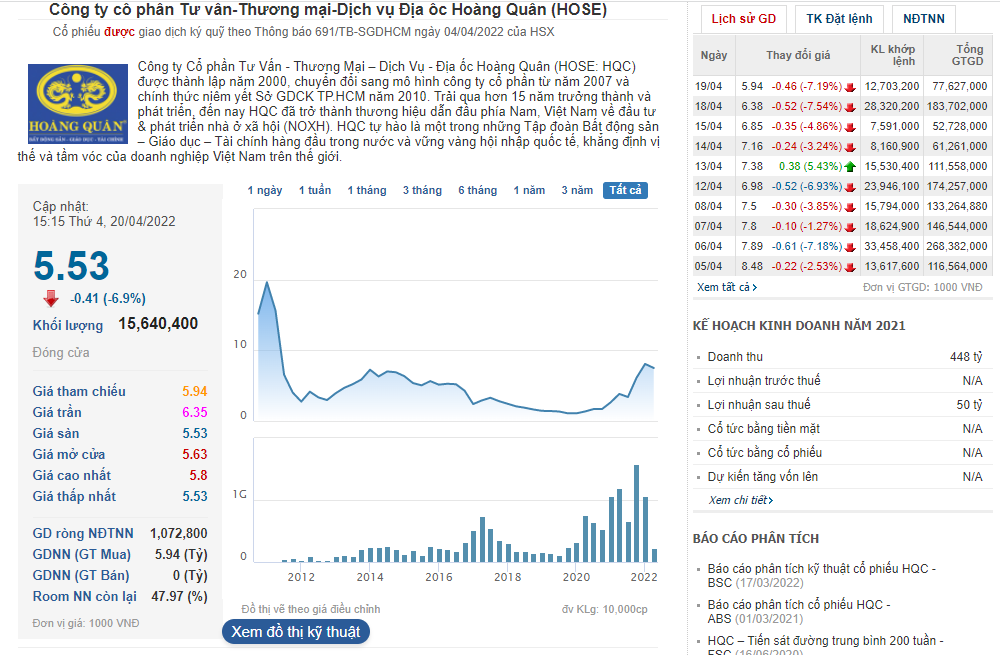Select the '1 tuần' chart range
This screenshot has width=1000, height=655.
pyautogui.click(x=315, y=190)
